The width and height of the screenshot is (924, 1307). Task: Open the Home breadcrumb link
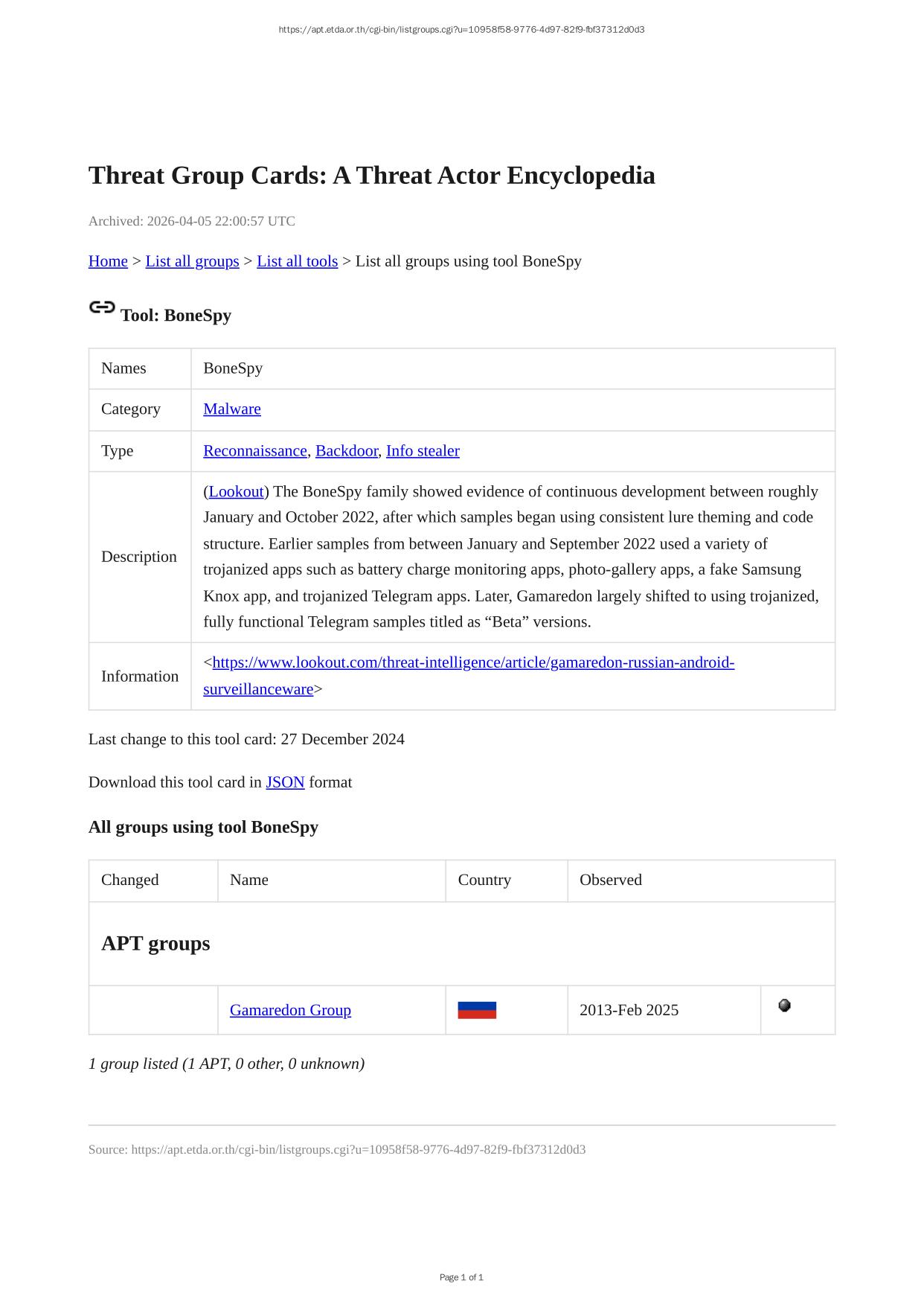[108, 261]
